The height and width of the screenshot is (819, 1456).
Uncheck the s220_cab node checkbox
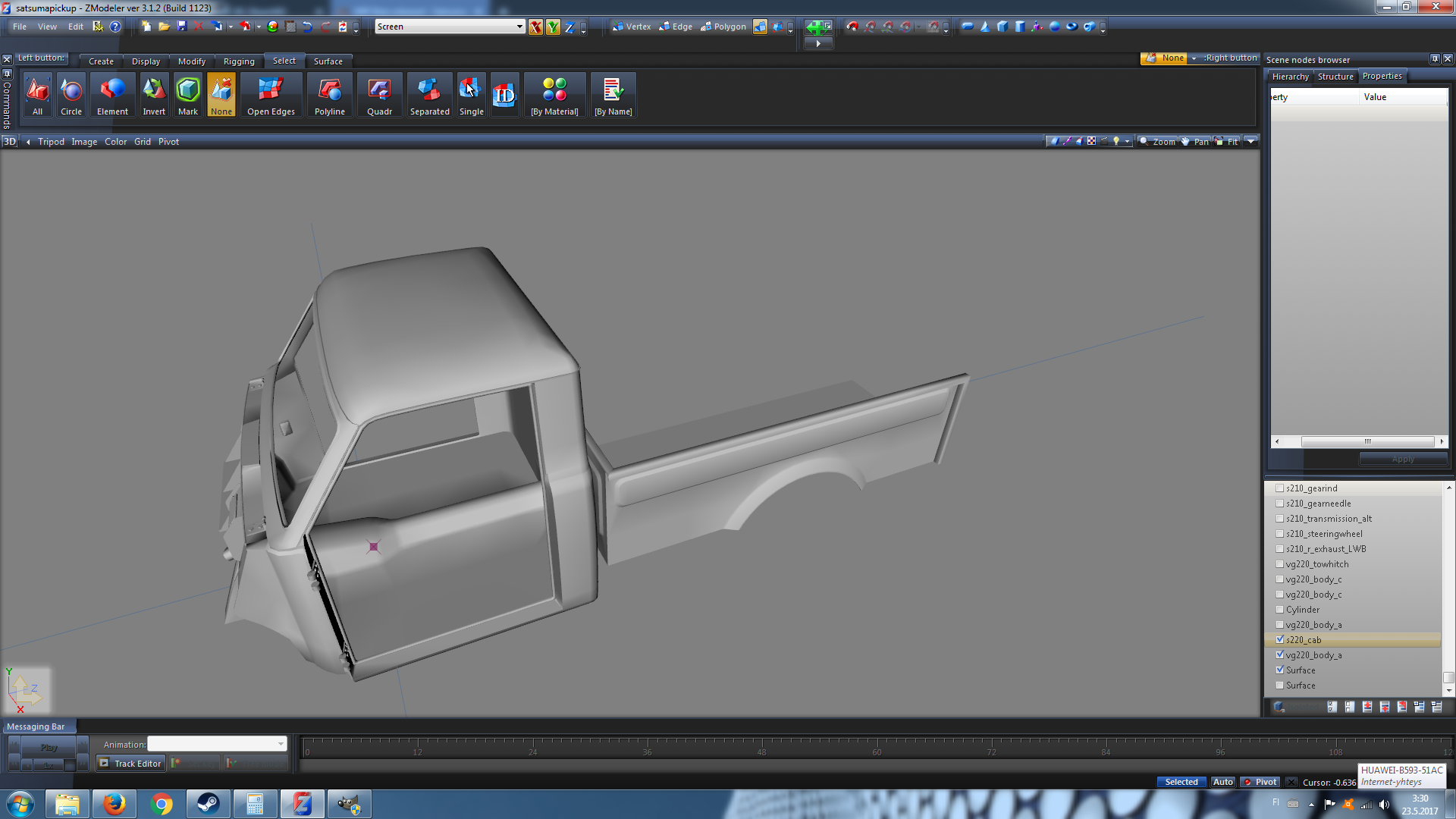1280,639
